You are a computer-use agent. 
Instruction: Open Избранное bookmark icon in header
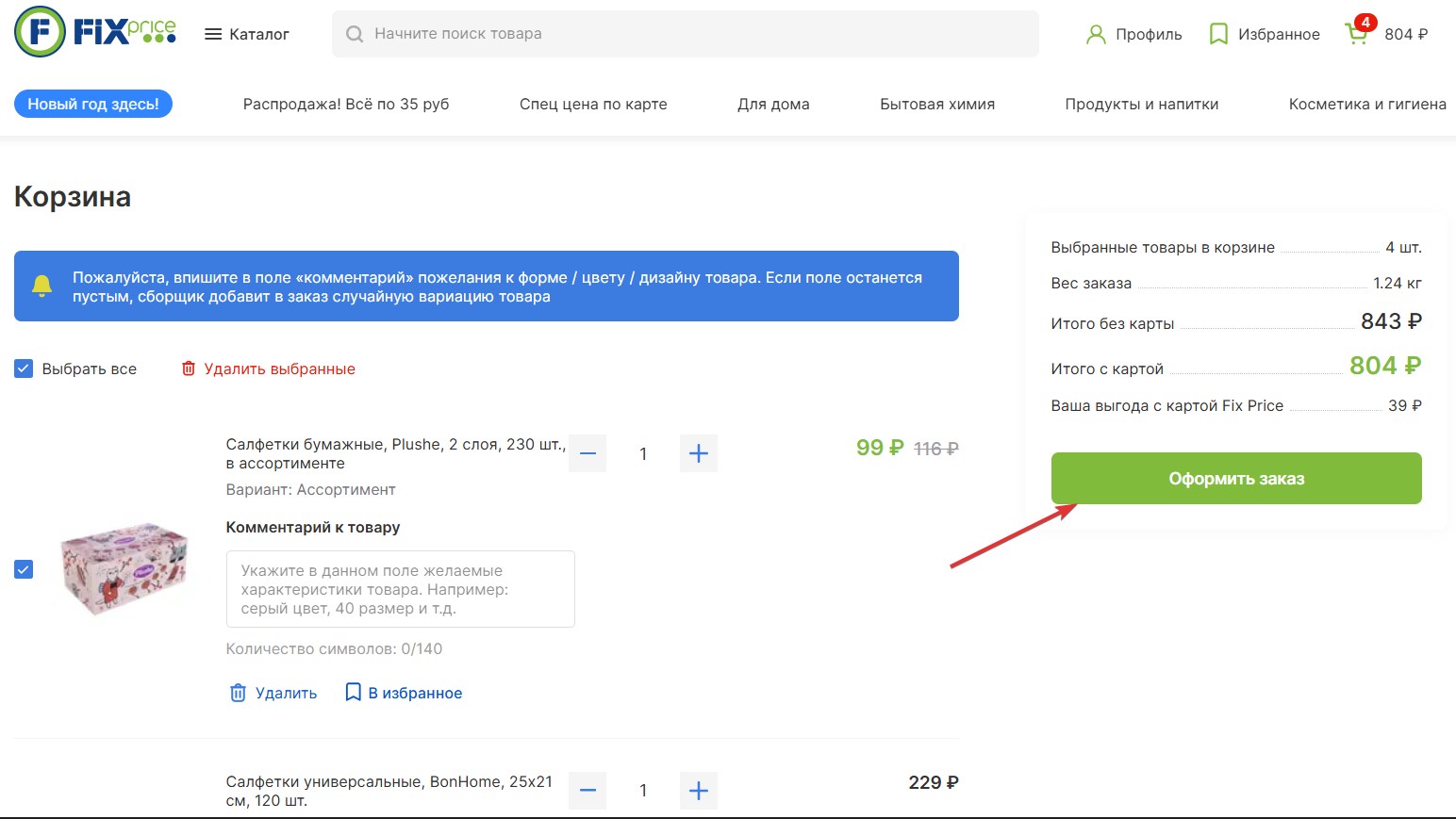pos(1216,33)
